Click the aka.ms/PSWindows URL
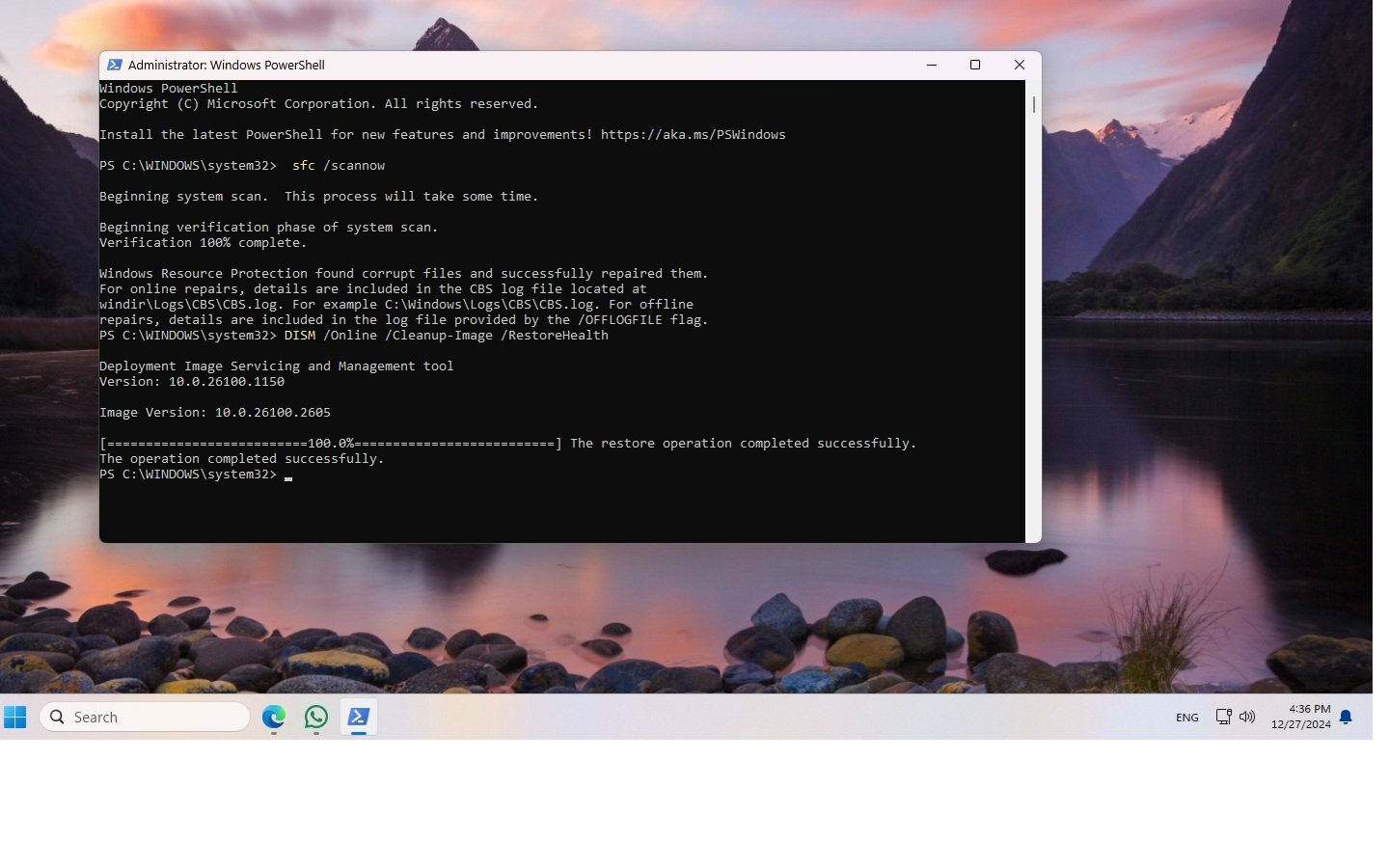This screenshot has width=1389, height=868. [693, 135]
